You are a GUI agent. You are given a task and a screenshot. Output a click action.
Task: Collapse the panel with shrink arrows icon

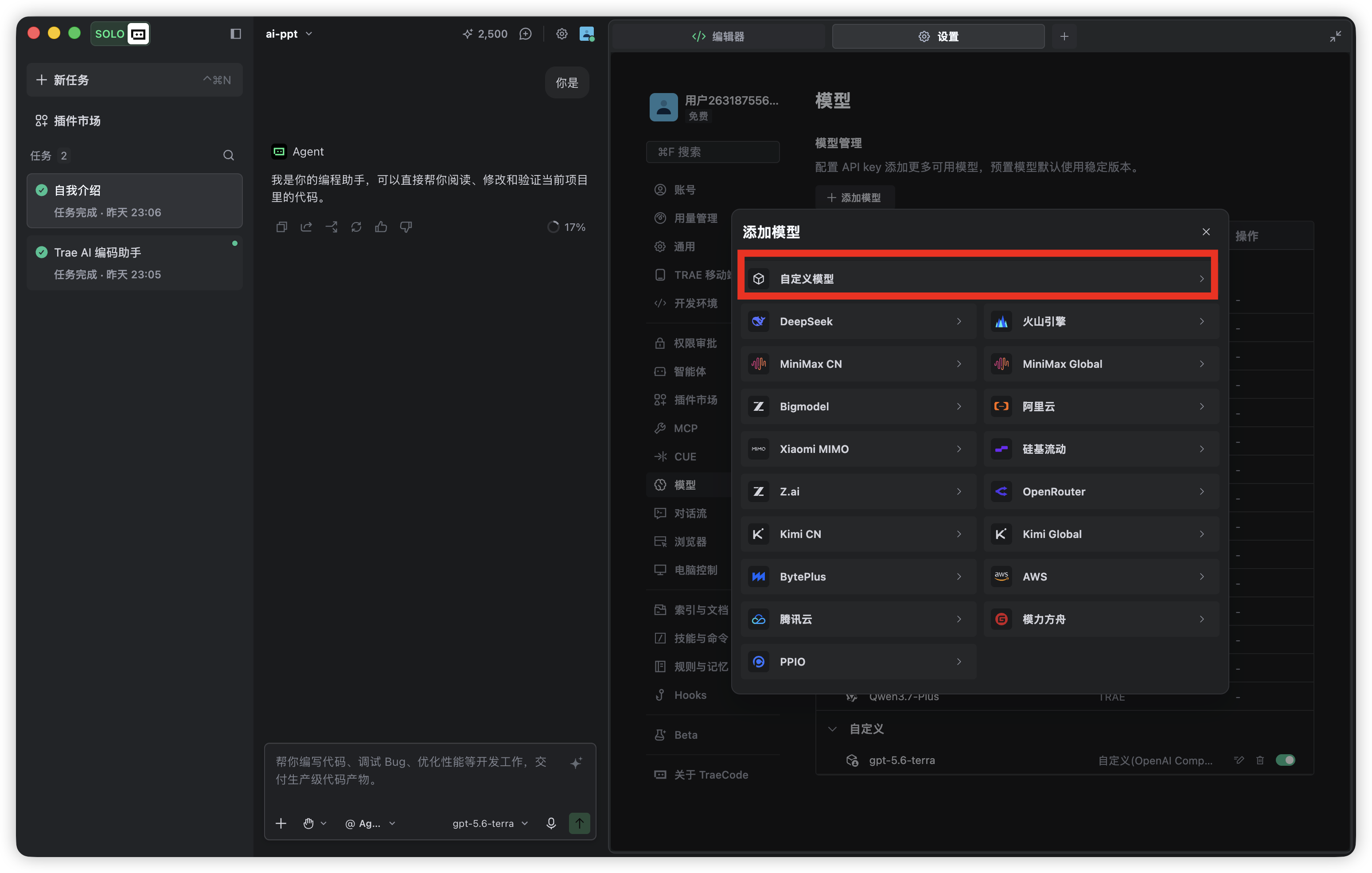[x=1335, y=36]
